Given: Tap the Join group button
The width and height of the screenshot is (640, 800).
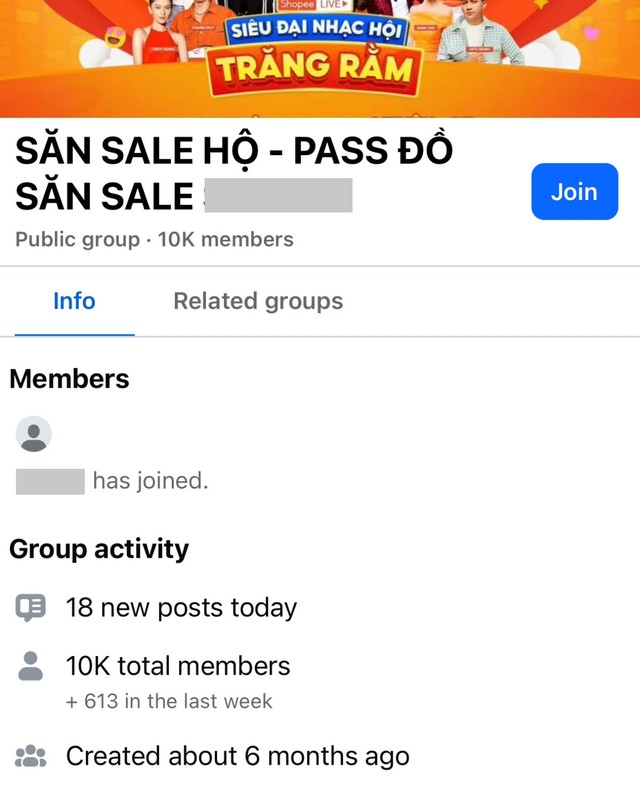Looking at the screenshot, I should [x=574, y=192].
